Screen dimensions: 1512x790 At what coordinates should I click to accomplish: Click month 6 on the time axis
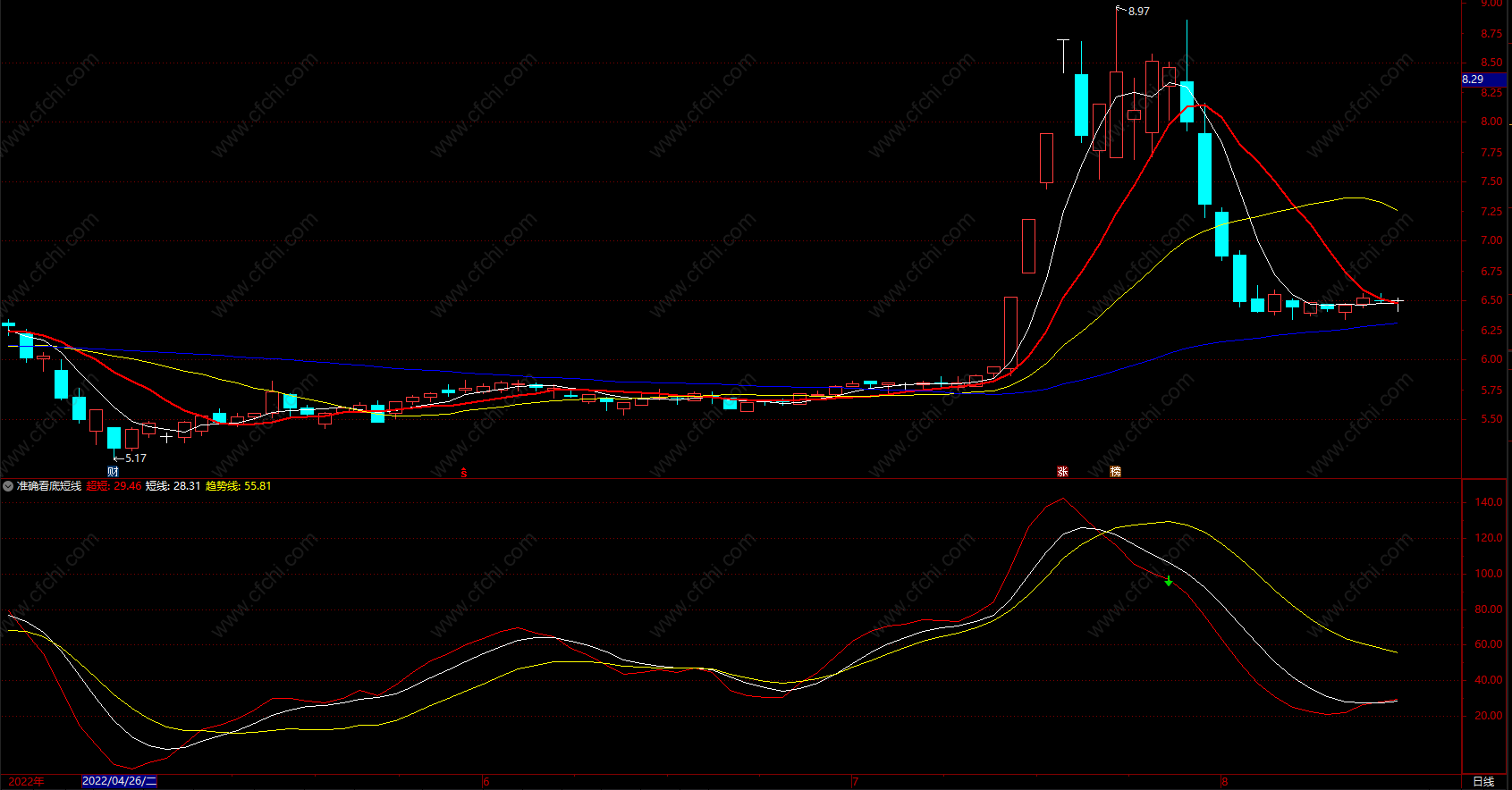coord(486,781)
